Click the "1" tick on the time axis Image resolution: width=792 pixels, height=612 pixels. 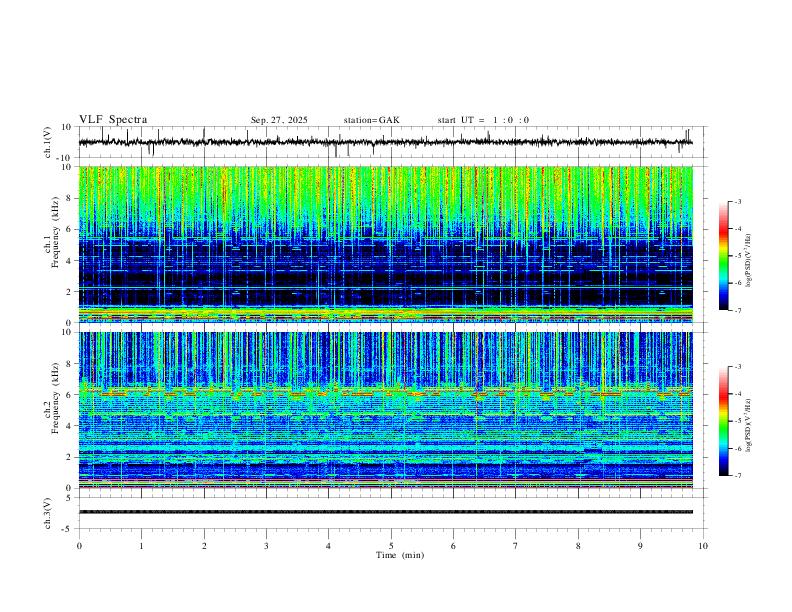pyautogui.click(x=141, y=546)
